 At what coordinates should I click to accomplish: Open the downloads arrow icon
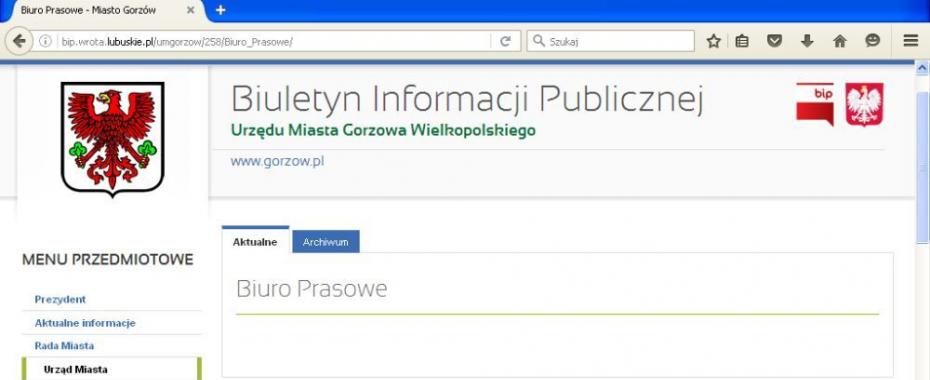point(807,41)
